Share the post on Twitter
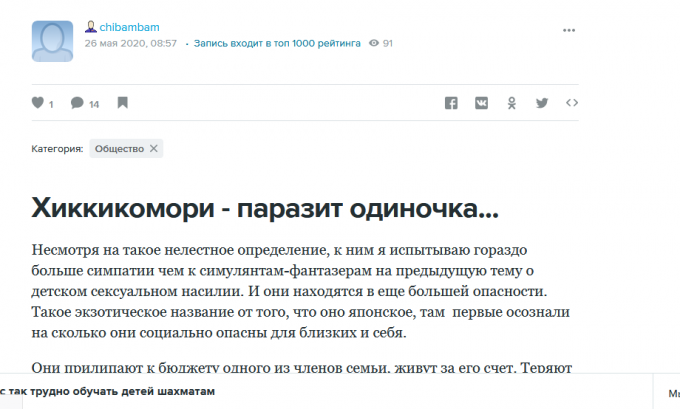The height and width of the screenshot is (409, 680). pos(542,102)
